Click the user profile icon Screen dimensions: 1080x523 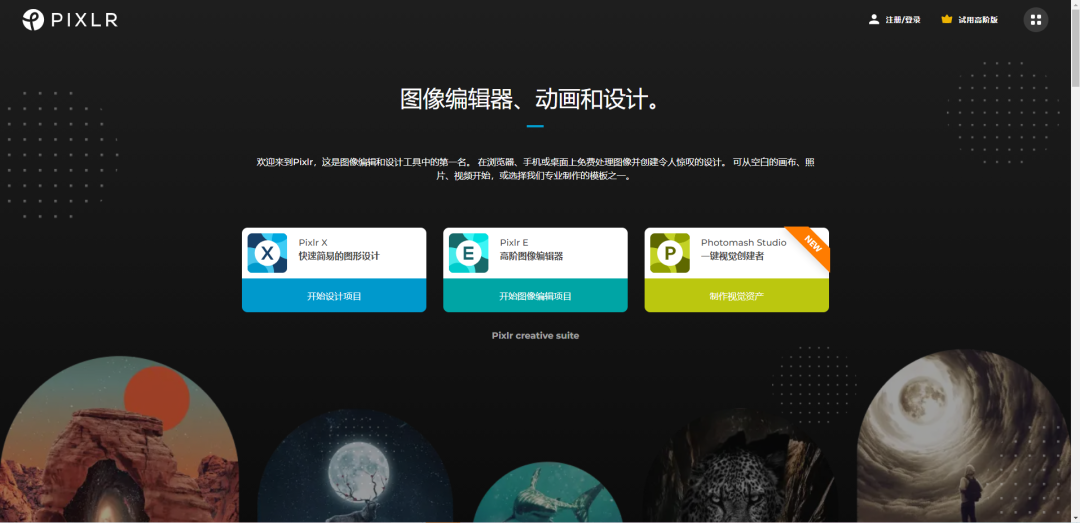tap(874, 19)
